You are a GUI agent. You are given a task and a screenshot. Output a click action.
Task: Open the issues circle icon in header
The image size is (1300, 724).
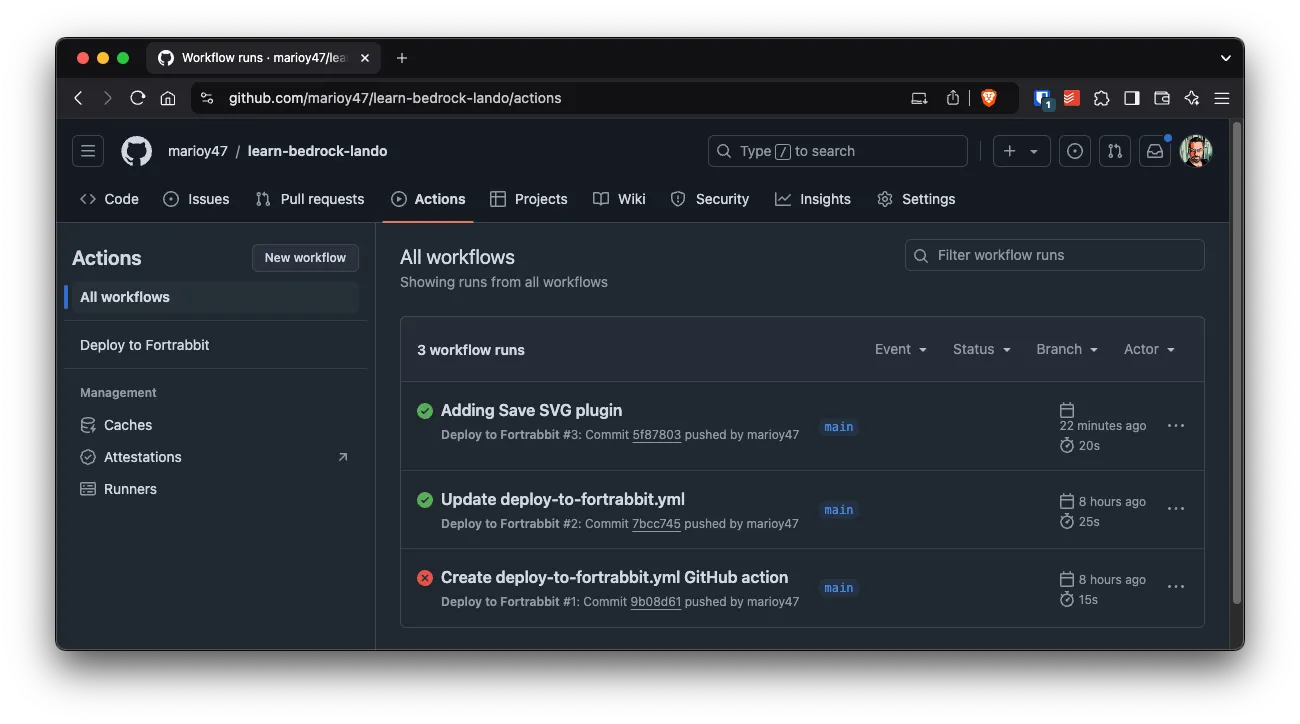[1075, 151]
